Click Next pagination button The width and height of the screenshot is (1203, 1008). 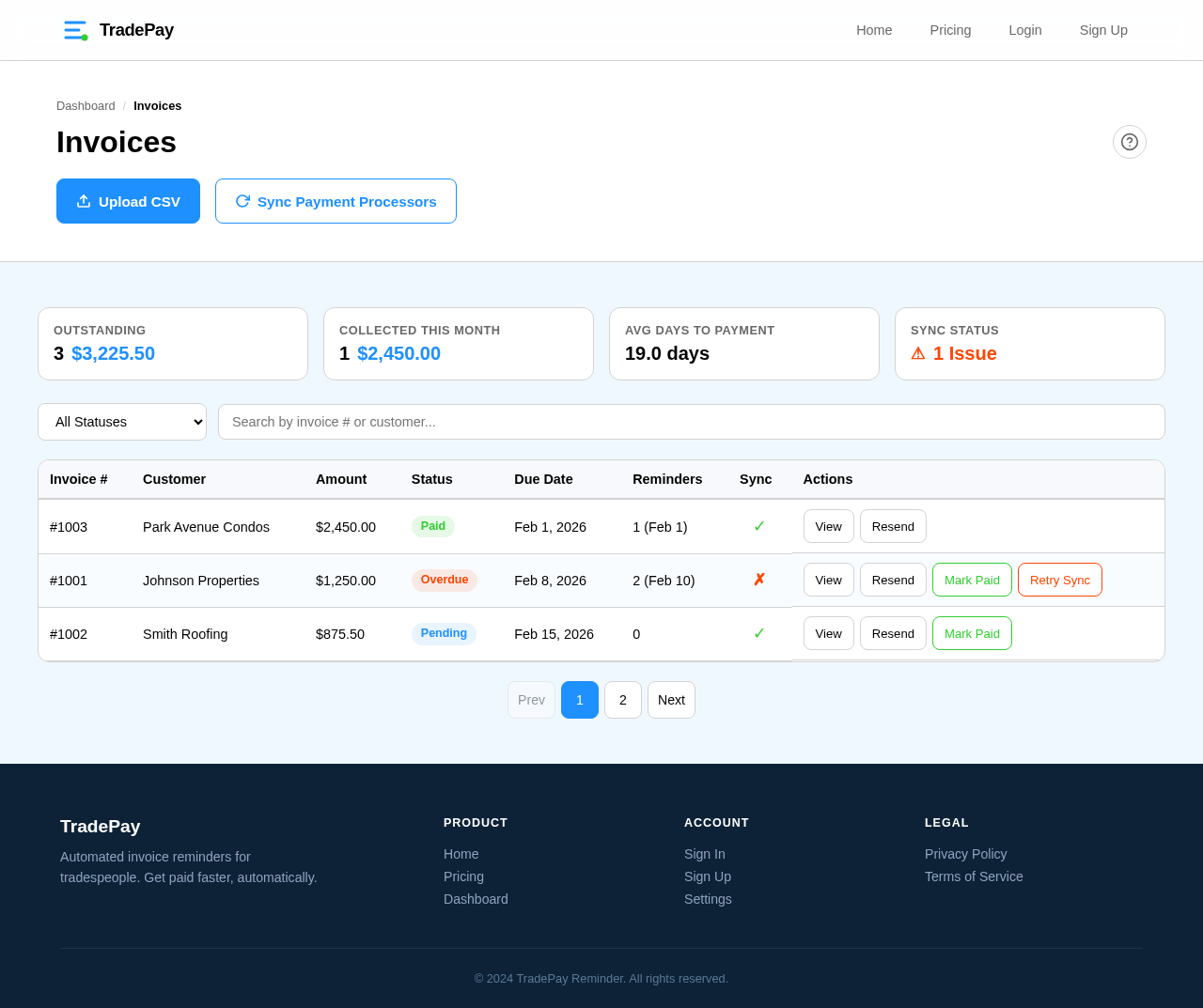(x=671, y=700)
